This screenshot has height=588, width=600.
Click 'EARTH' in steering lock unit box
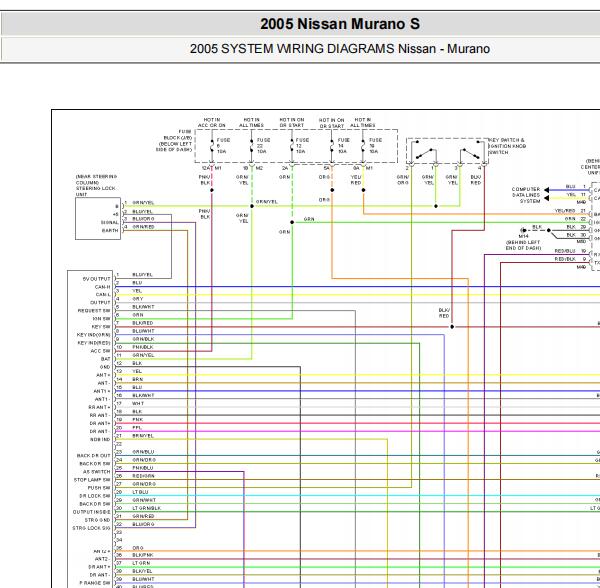[x=110, y=231]
